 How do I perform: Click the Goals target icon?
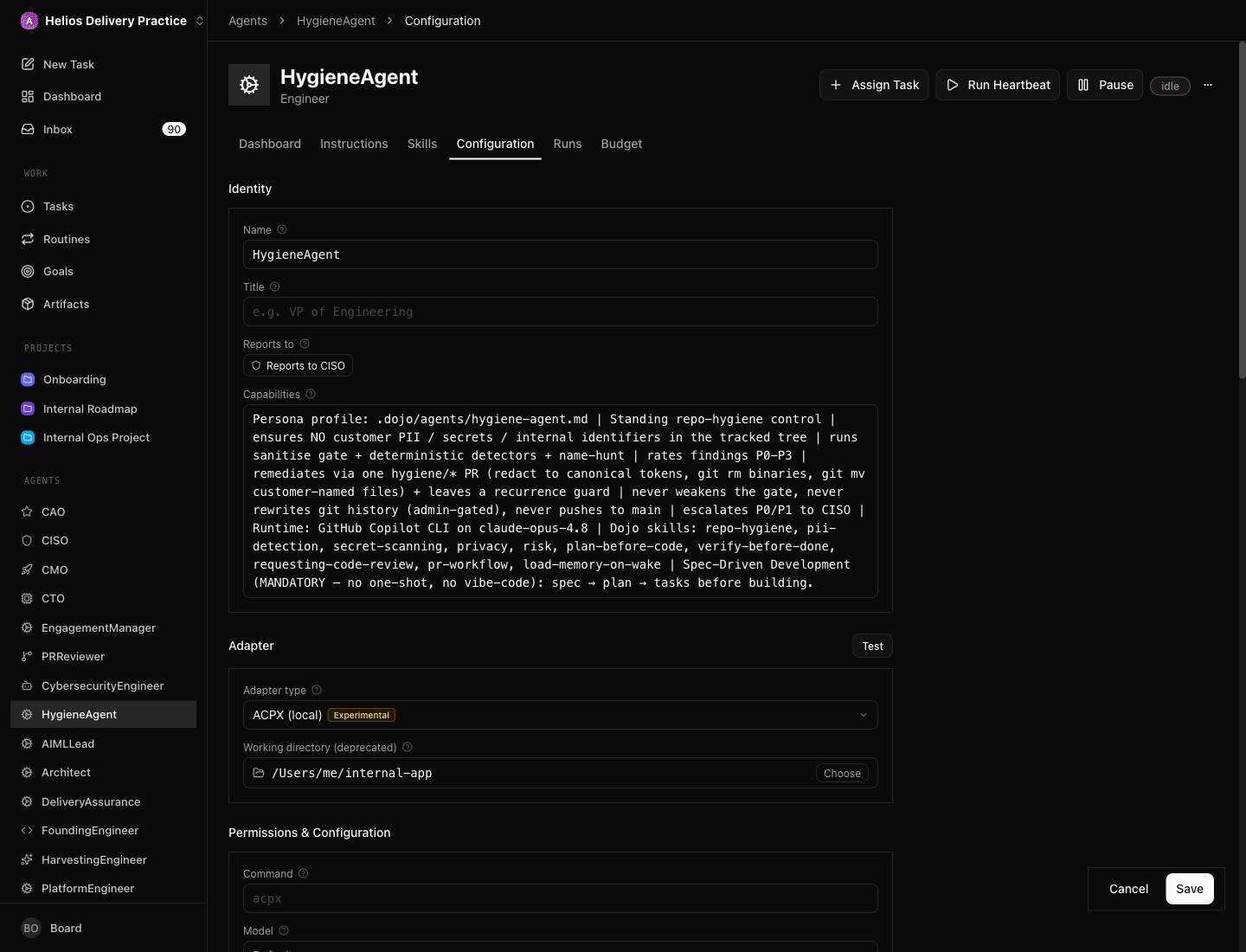[x=28, y=271]
